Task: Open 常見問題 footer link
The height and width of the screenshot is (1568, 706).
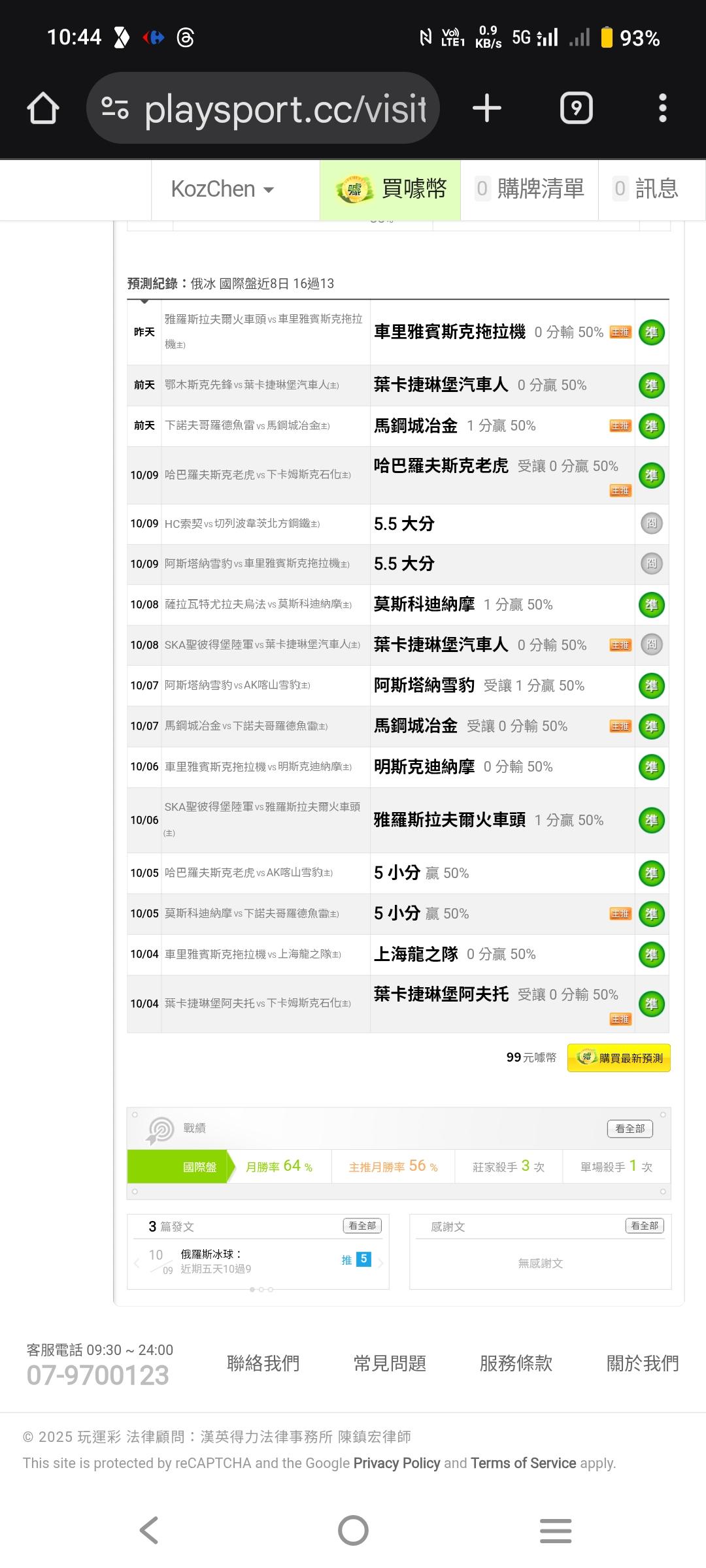Action: pyautogui.click(x=390, y=1364)
